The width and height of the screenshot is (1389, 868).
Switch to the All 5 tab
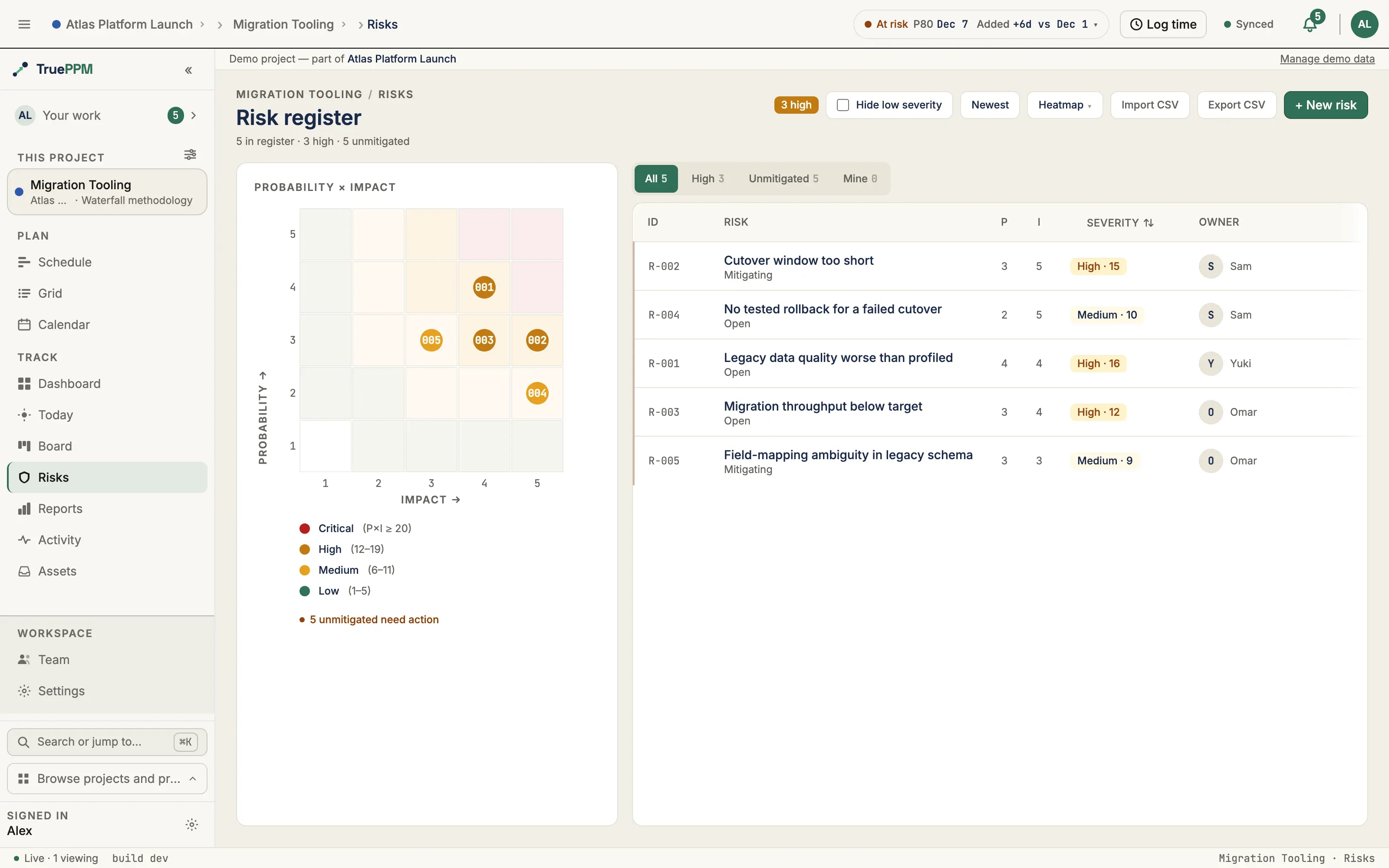click(656, 178)
